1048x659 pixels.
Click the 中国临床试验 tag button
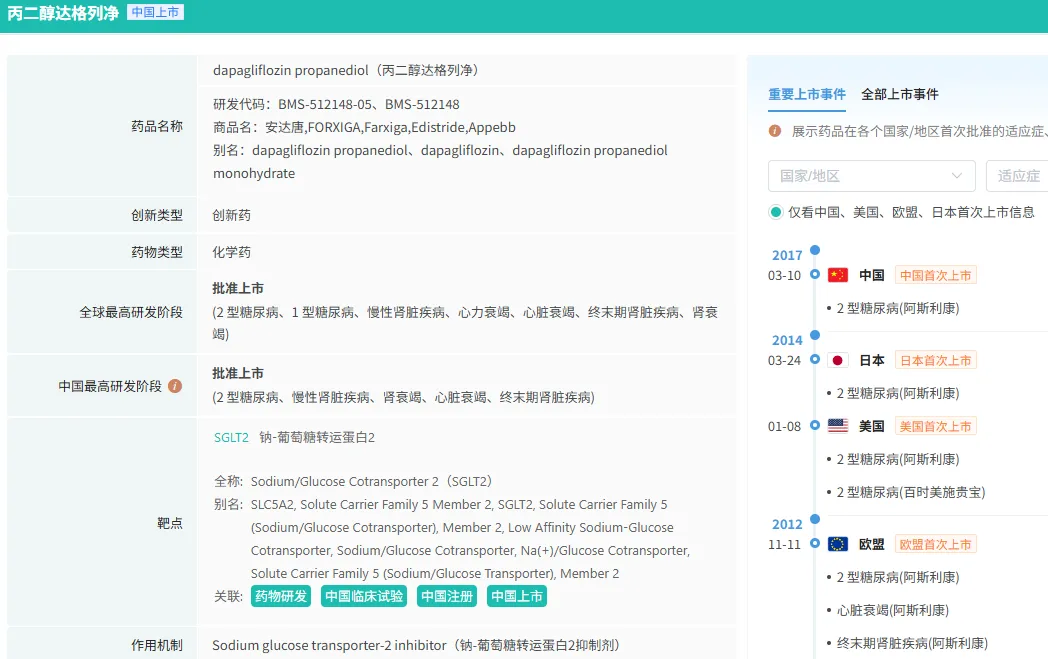364,596
